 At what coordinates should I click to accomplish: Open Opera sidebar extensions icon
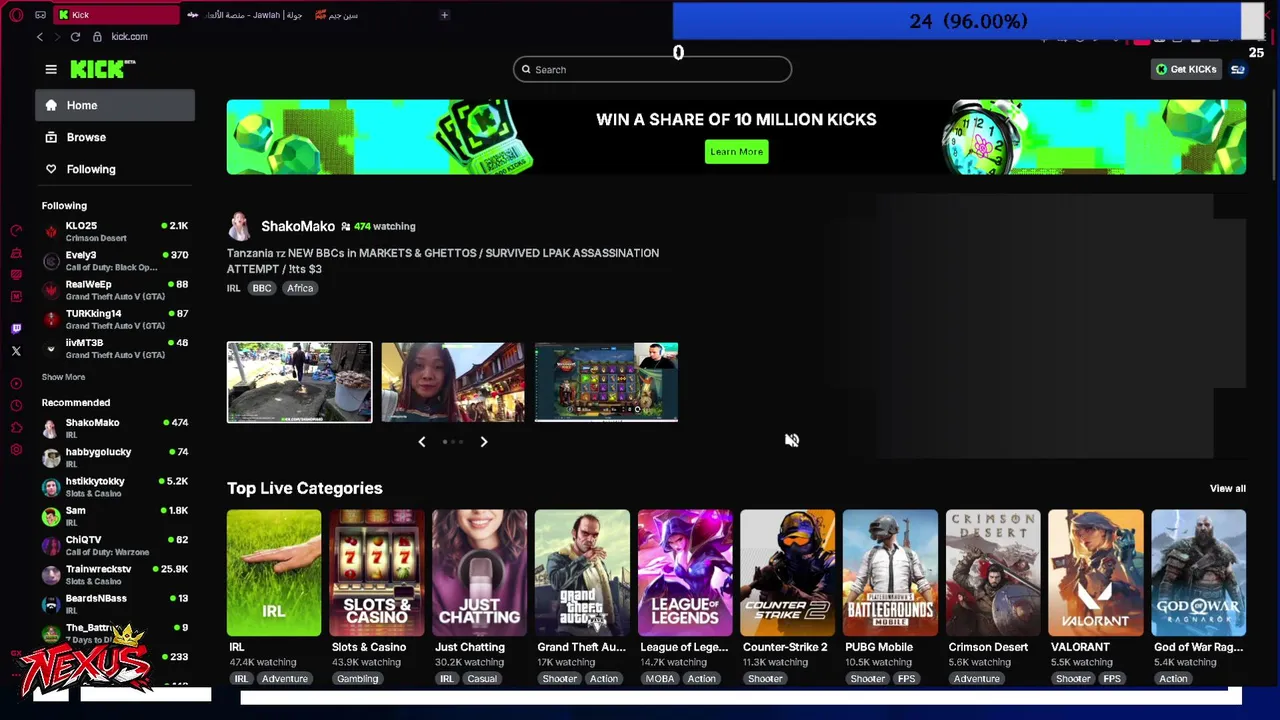click(16, 428)
